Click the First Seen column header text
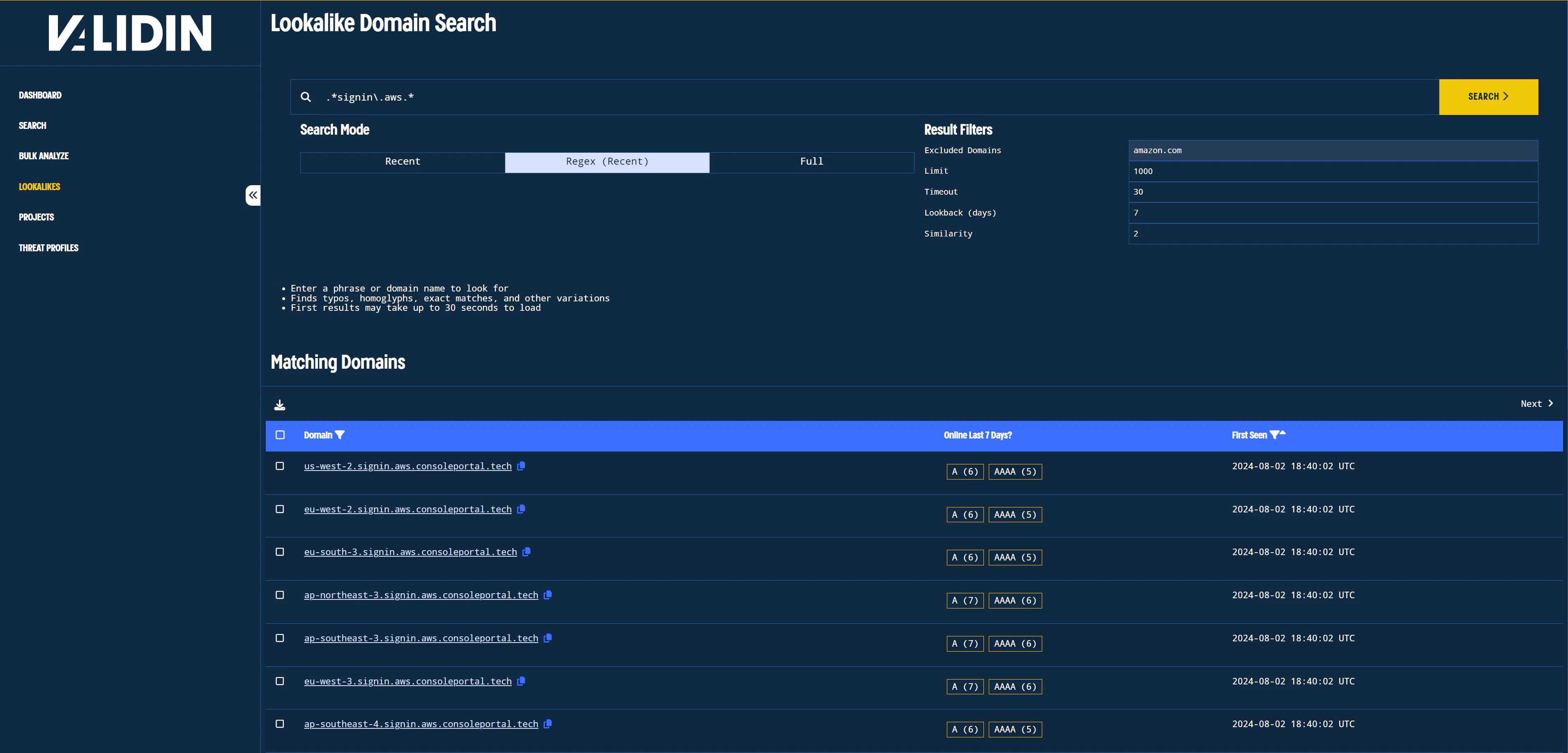The image size is (1568, 753). pos(1249,436)
